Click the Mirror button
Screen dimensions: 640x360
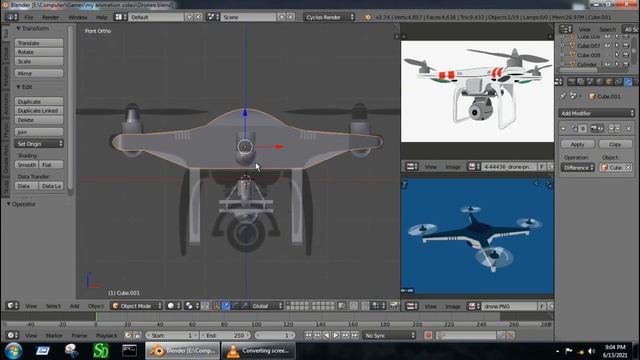tap(39, 73)
